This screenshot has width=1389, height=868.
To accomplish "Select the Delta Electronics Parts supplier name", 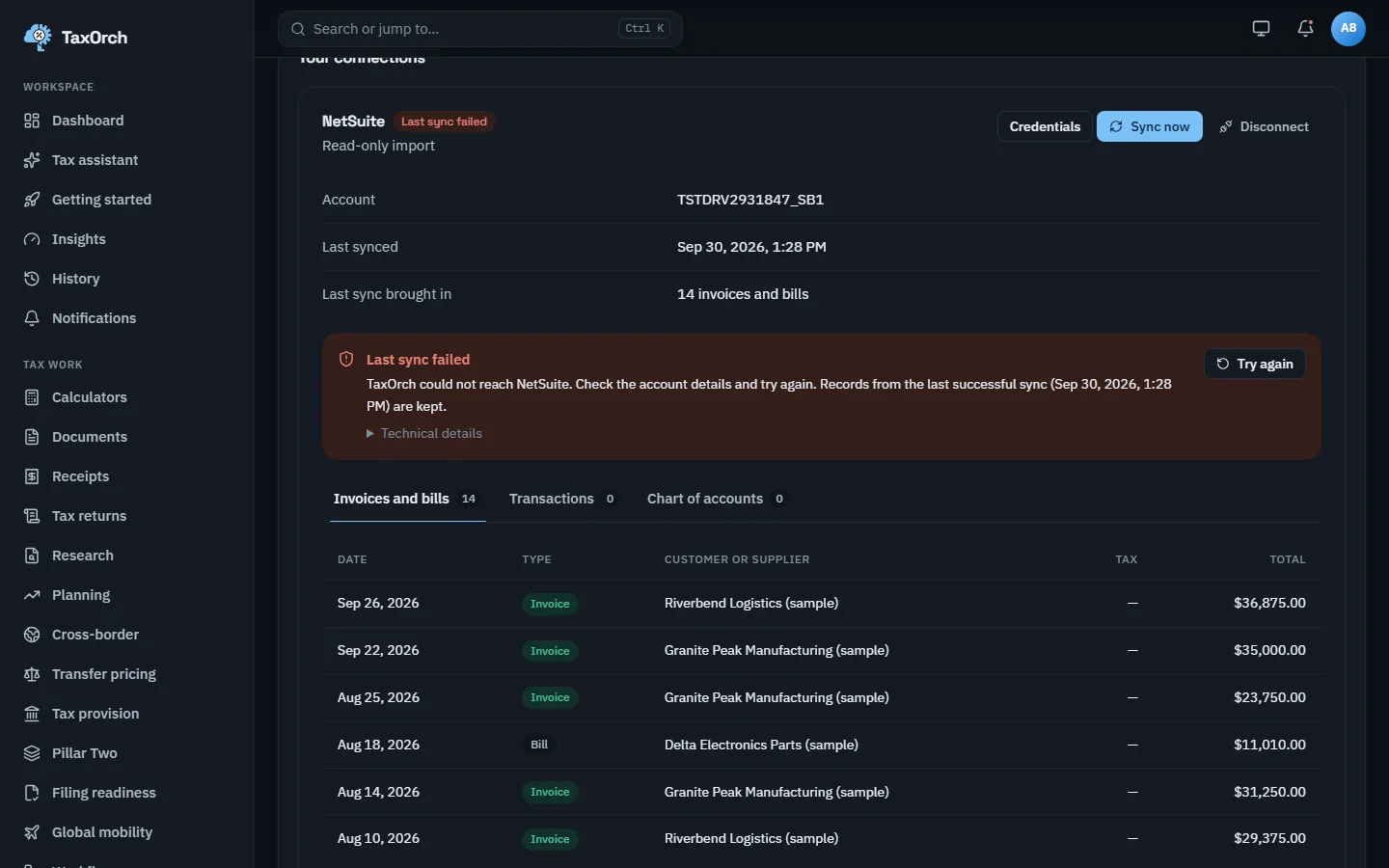I will tap(761, 745).
